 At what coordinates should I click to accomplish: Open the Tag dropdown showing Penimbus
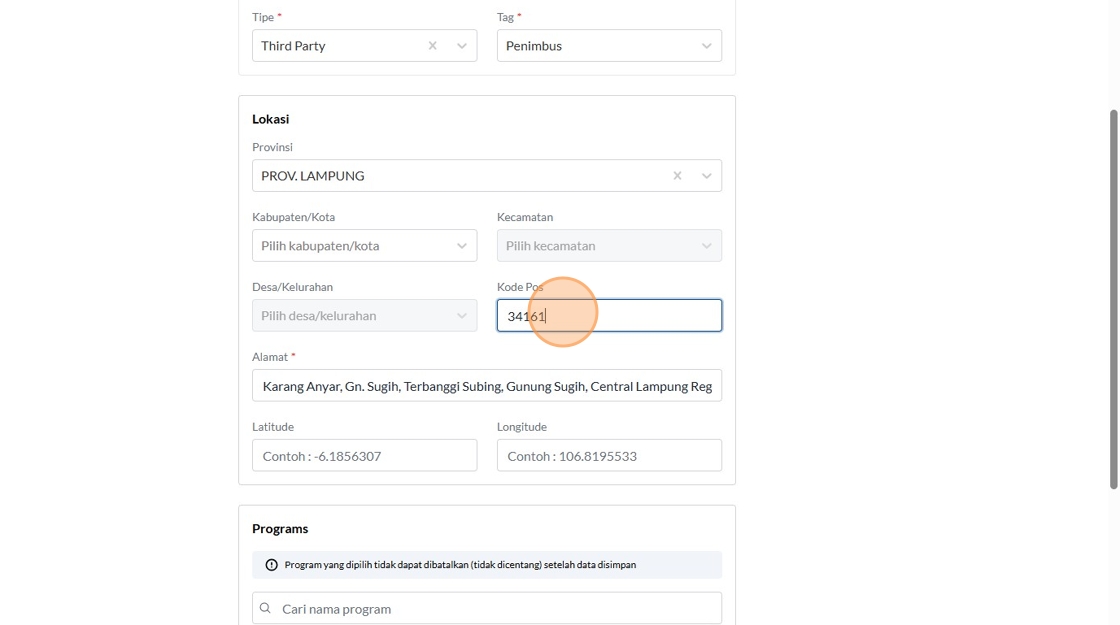coord(598,46)
